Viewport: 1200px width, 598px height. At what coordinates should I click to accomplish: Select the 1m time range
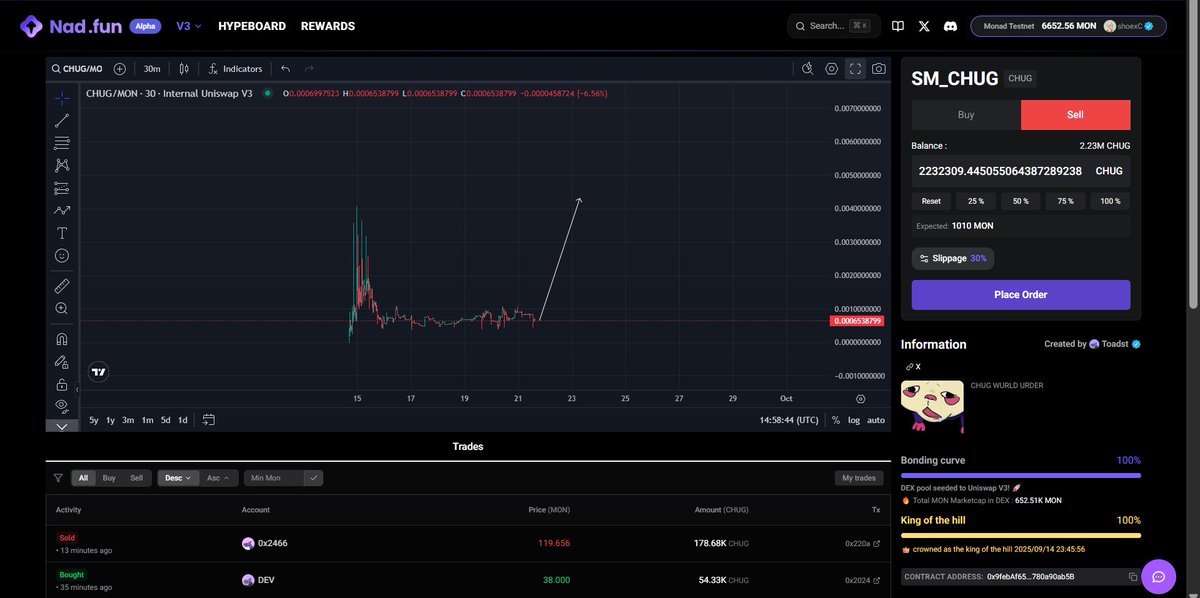point(147,420)
